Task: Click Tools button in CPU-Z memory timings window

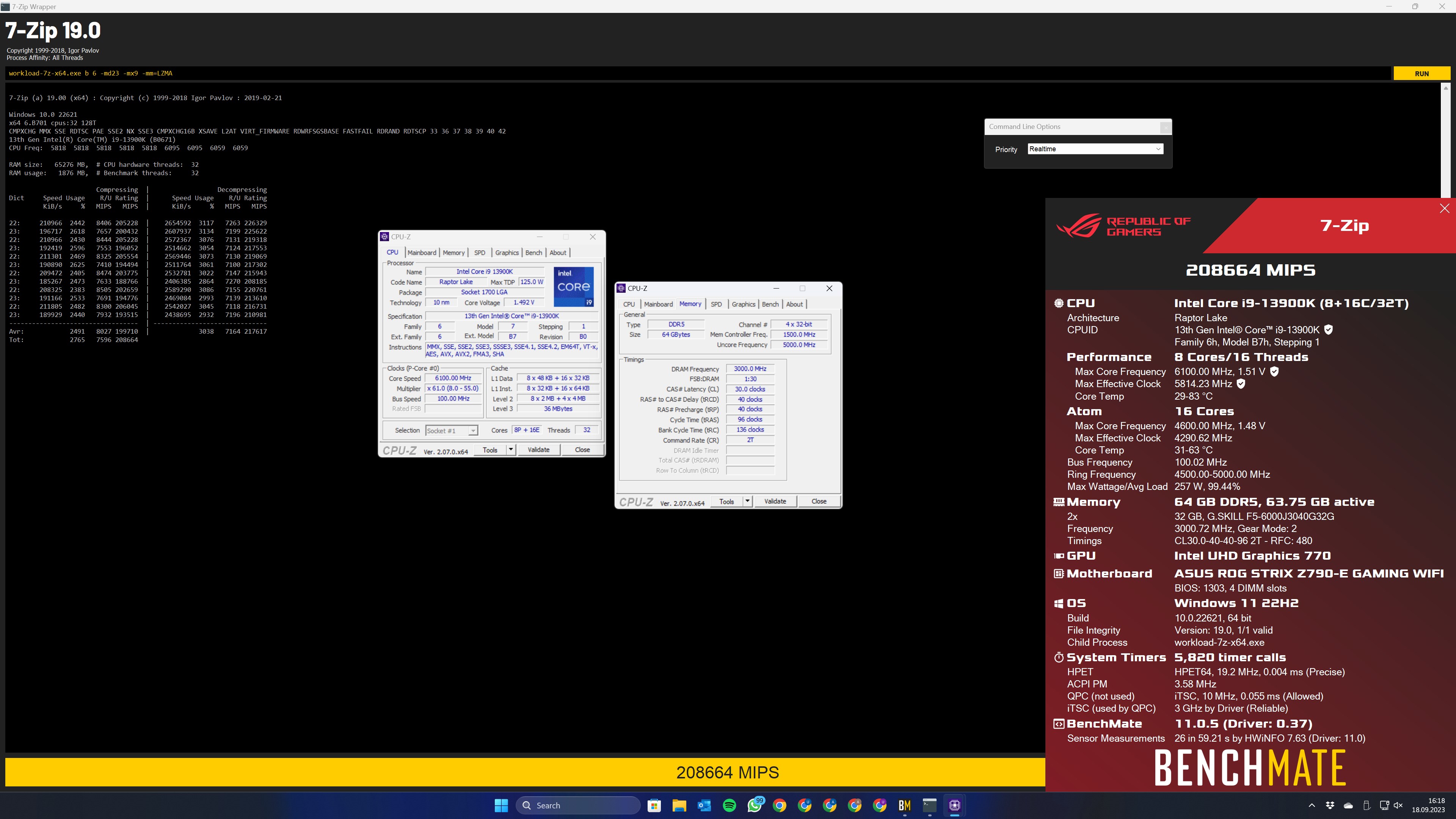Action: coord(726,501)
